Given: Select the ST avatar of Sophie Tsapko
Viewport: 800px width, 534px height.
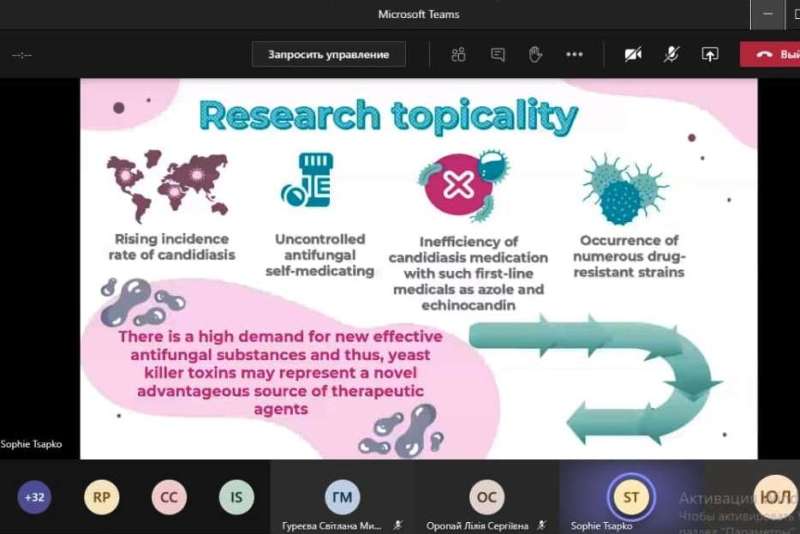Looking at the screenshot, I should coord(630,496).
